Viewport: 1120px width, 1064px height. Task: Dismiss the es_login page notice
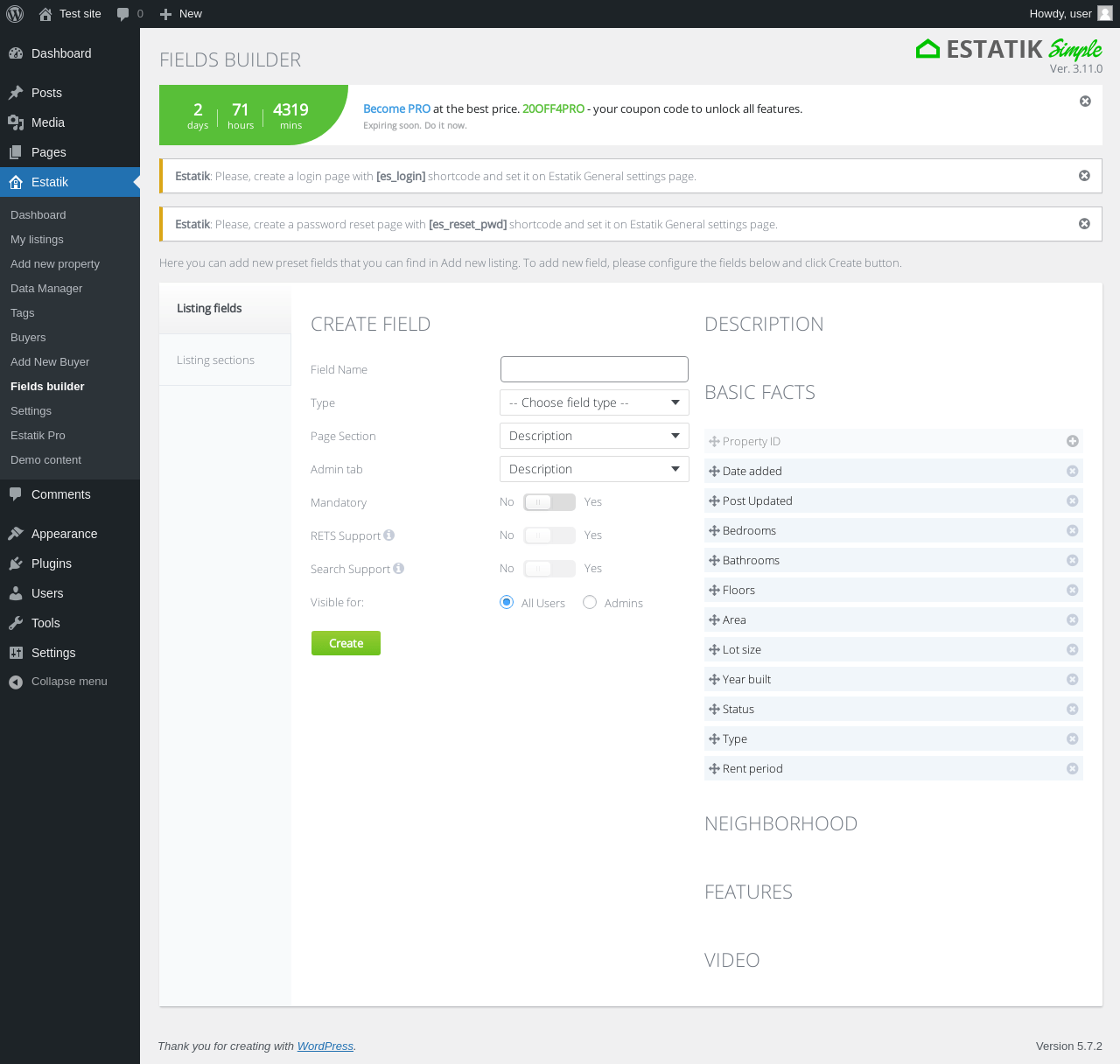click(x=1084, y=176)
